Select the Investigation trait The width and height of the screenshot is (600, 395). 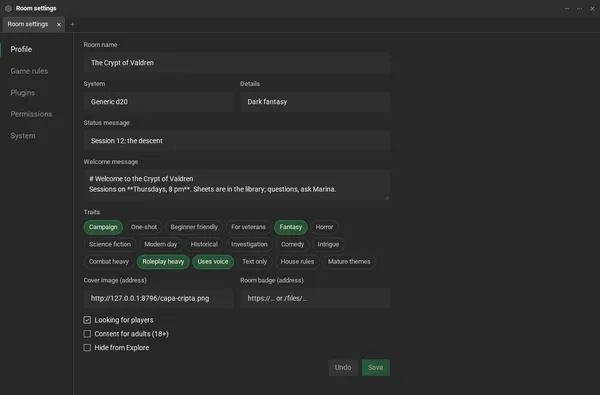[x=249, y=244]
